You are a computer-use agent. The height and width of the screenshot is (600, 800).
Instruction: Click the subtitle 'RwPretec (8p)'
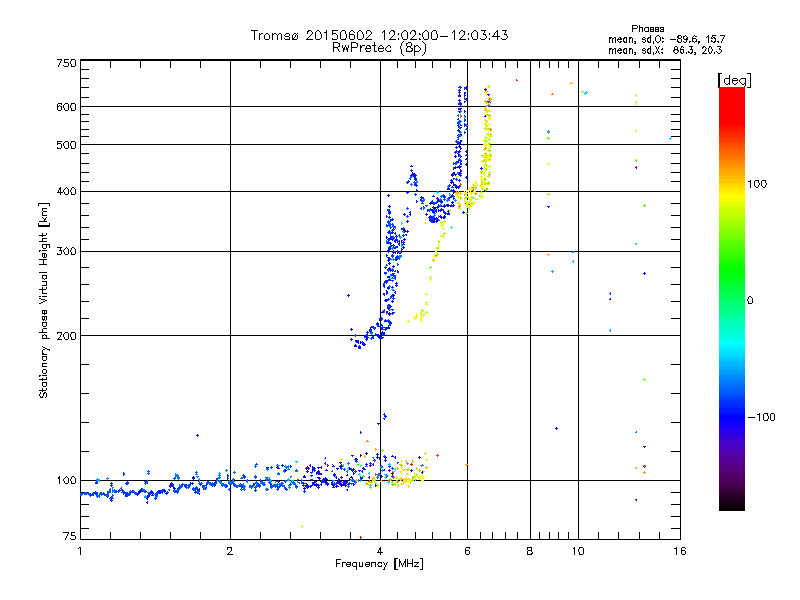point(379,48)
